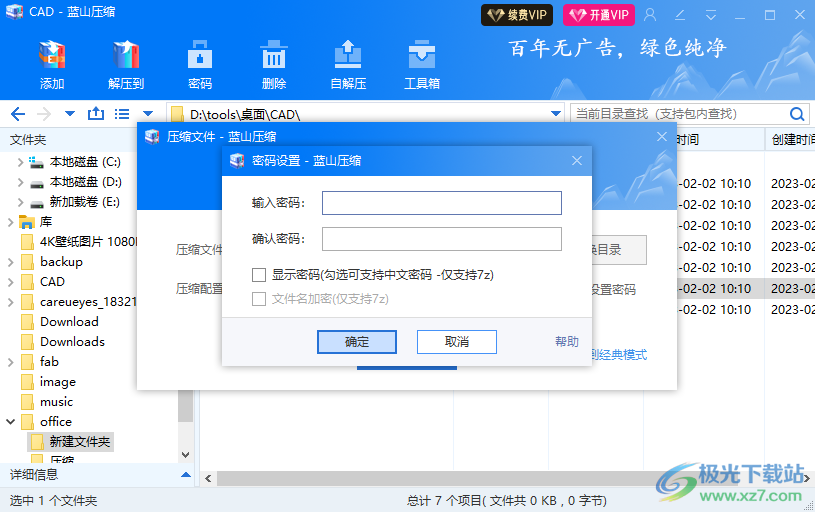Click the change-directory 目录 button in 压缩文件 dialog
The width and height of the screenshot is (815, 512).
(x=619, y=250)
